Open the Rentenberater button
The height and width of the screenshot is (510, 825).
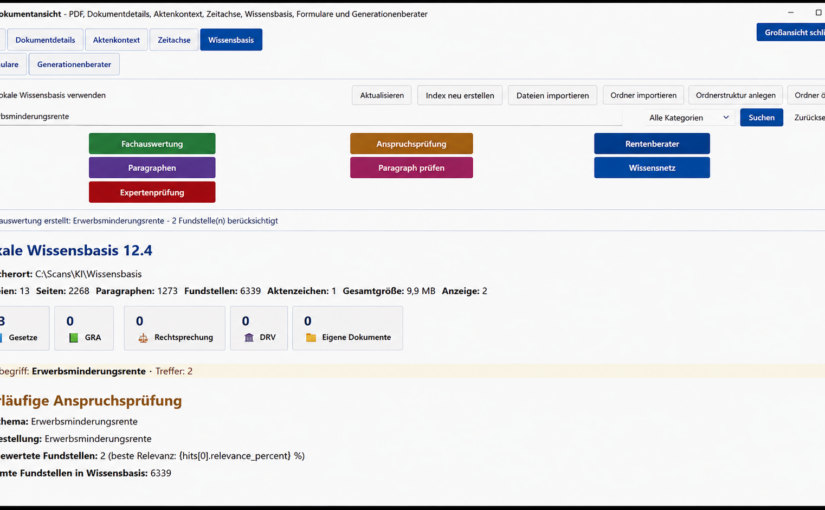652,144
